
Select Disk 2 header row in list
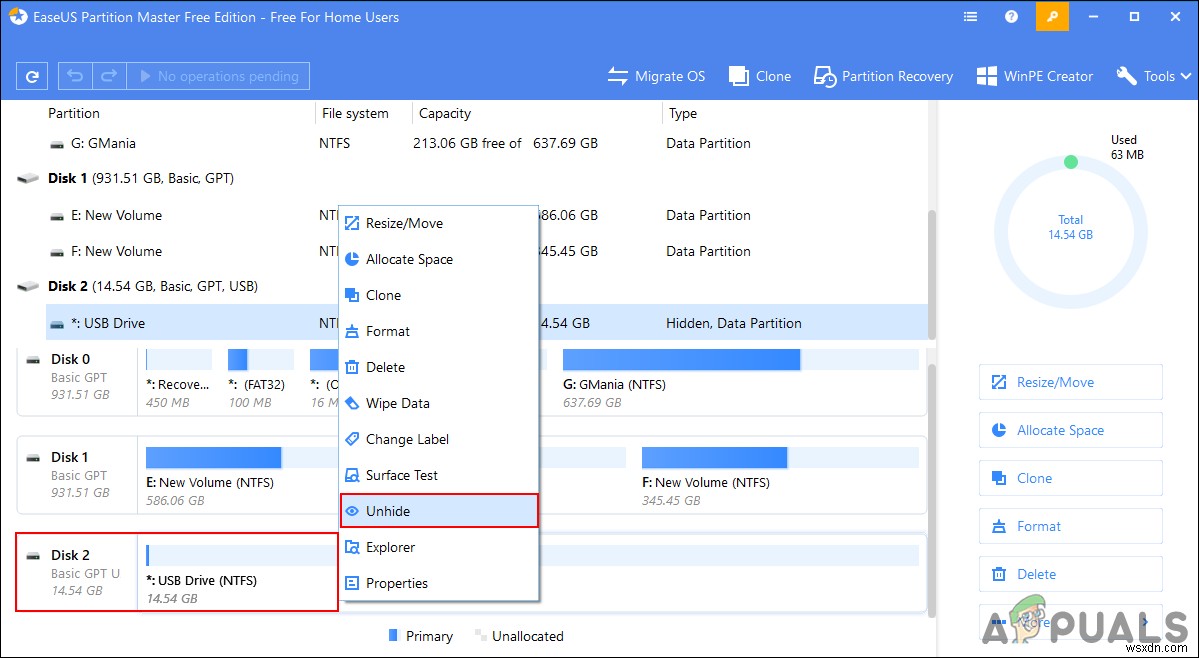[x=471, y=287]
